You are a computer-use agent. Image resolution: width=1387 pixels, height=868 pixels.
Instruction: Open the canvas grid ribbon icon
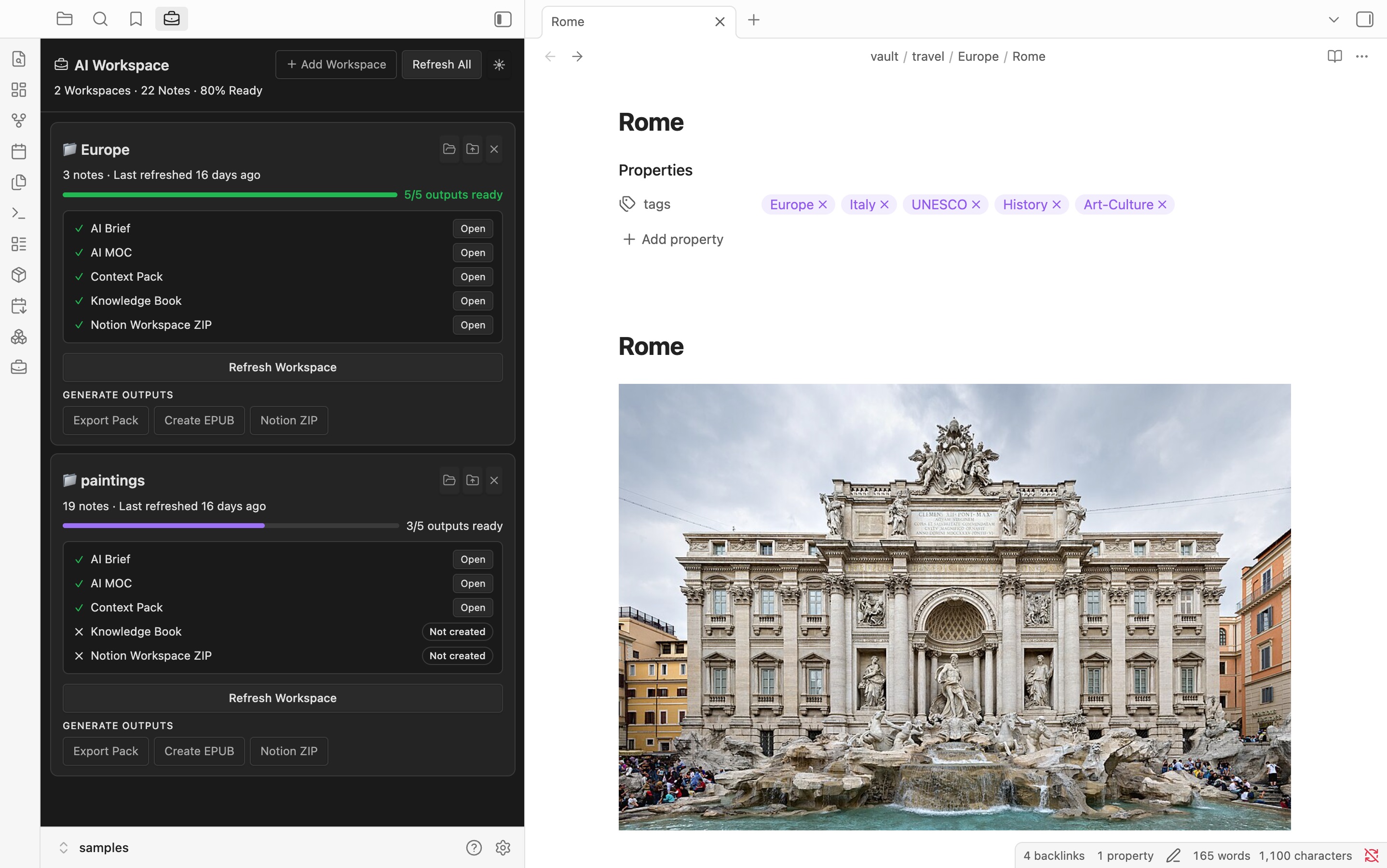pyautogui.click(x=19, y=90)
